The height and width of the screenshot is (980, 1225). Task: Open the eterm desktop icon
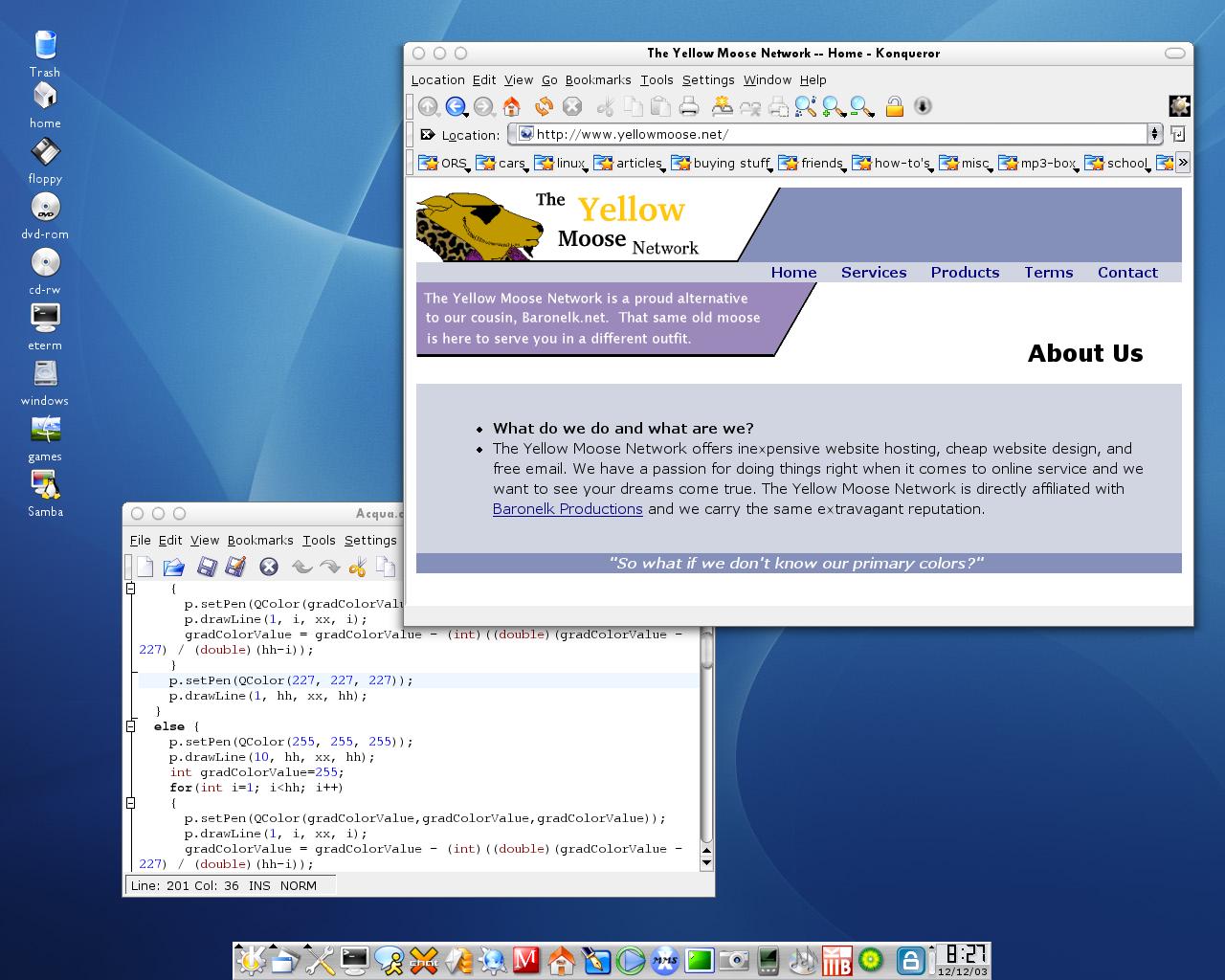[x=45, y=326]
